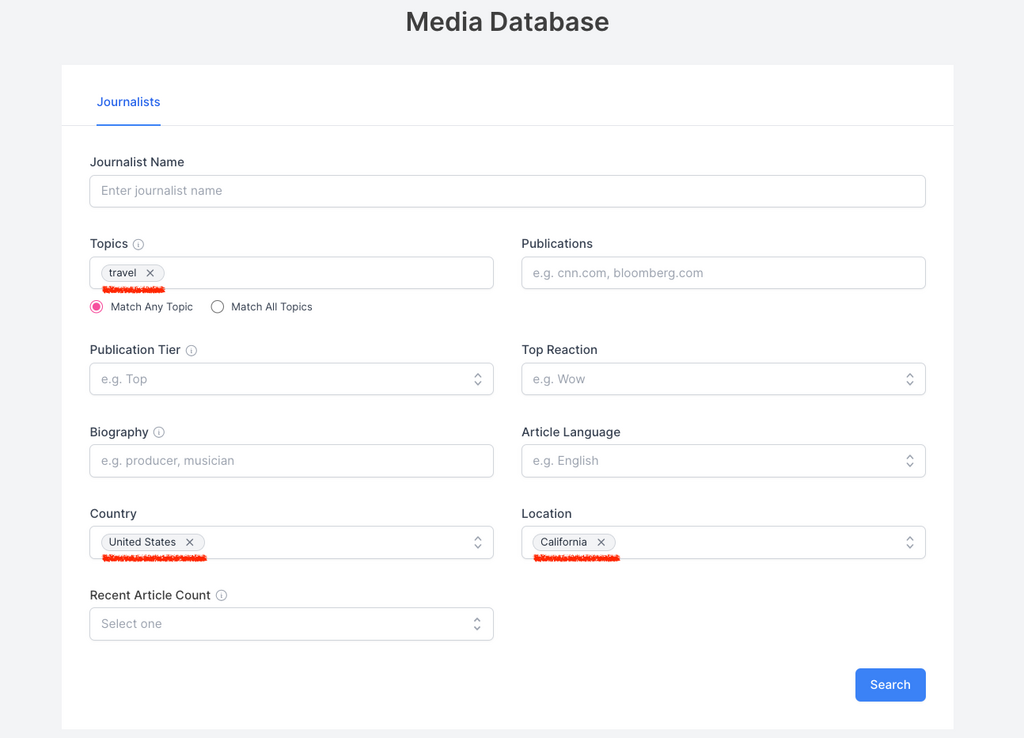The width and height of the screenshot is (1024, 738).
Task: Click the info icon next to Biography
Action: point(159,433)
